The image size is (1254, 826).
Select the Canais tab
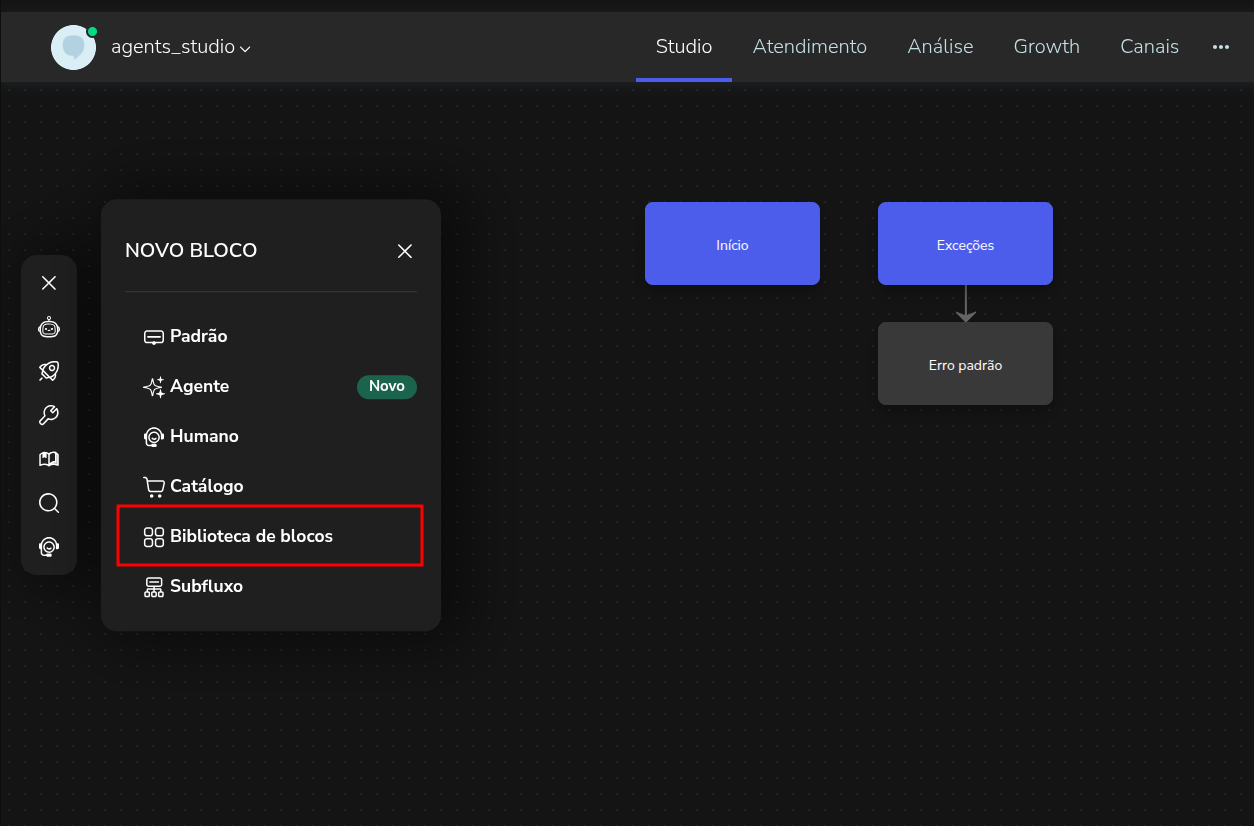click(x=1149, y=47)
